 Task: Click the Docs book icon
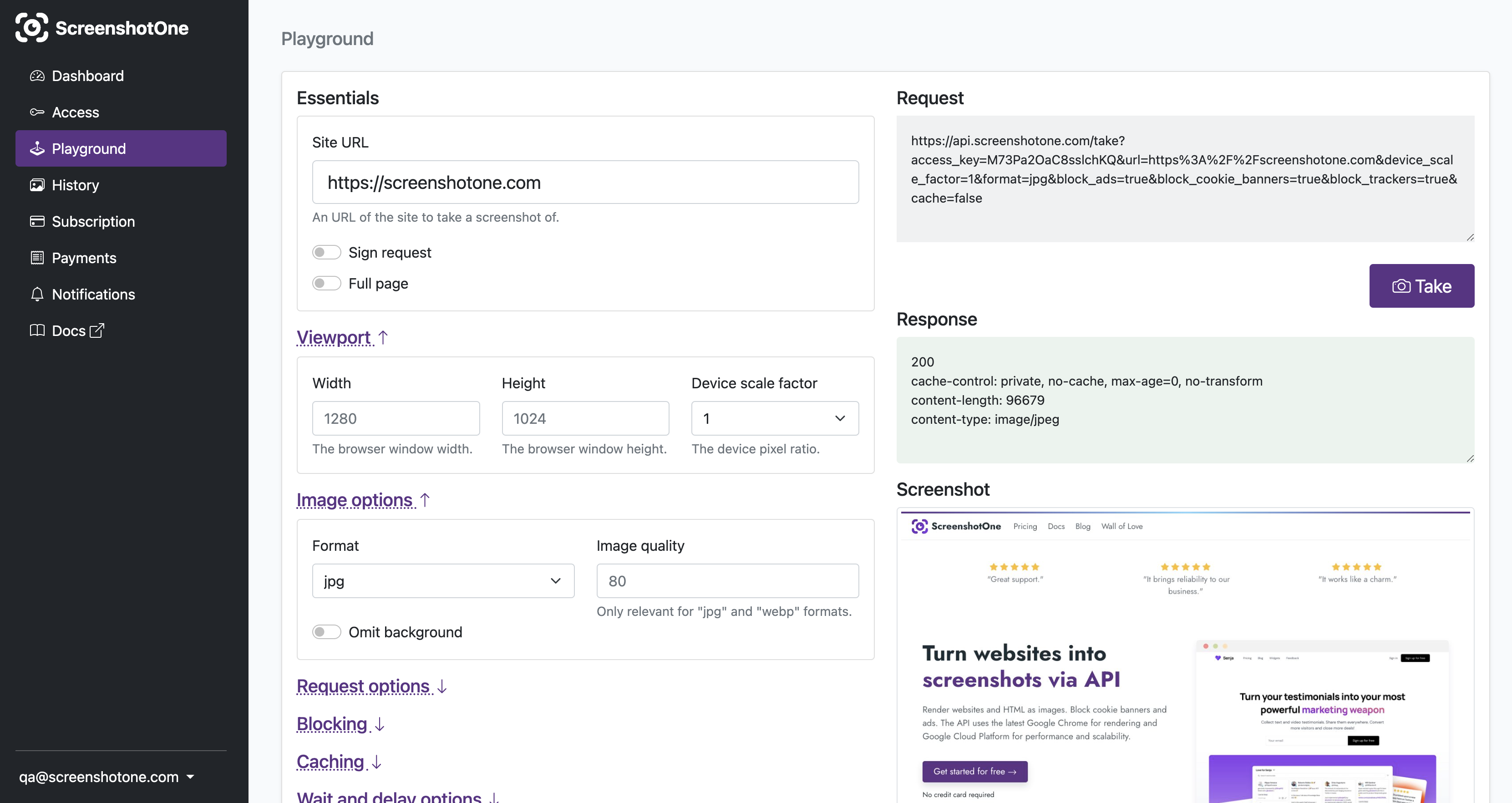pyautogui.click(x=37, y=330)
